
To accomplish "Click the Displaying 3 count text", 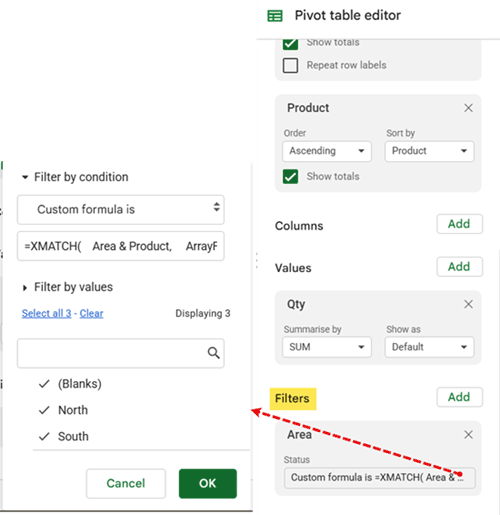I will 203,313.
